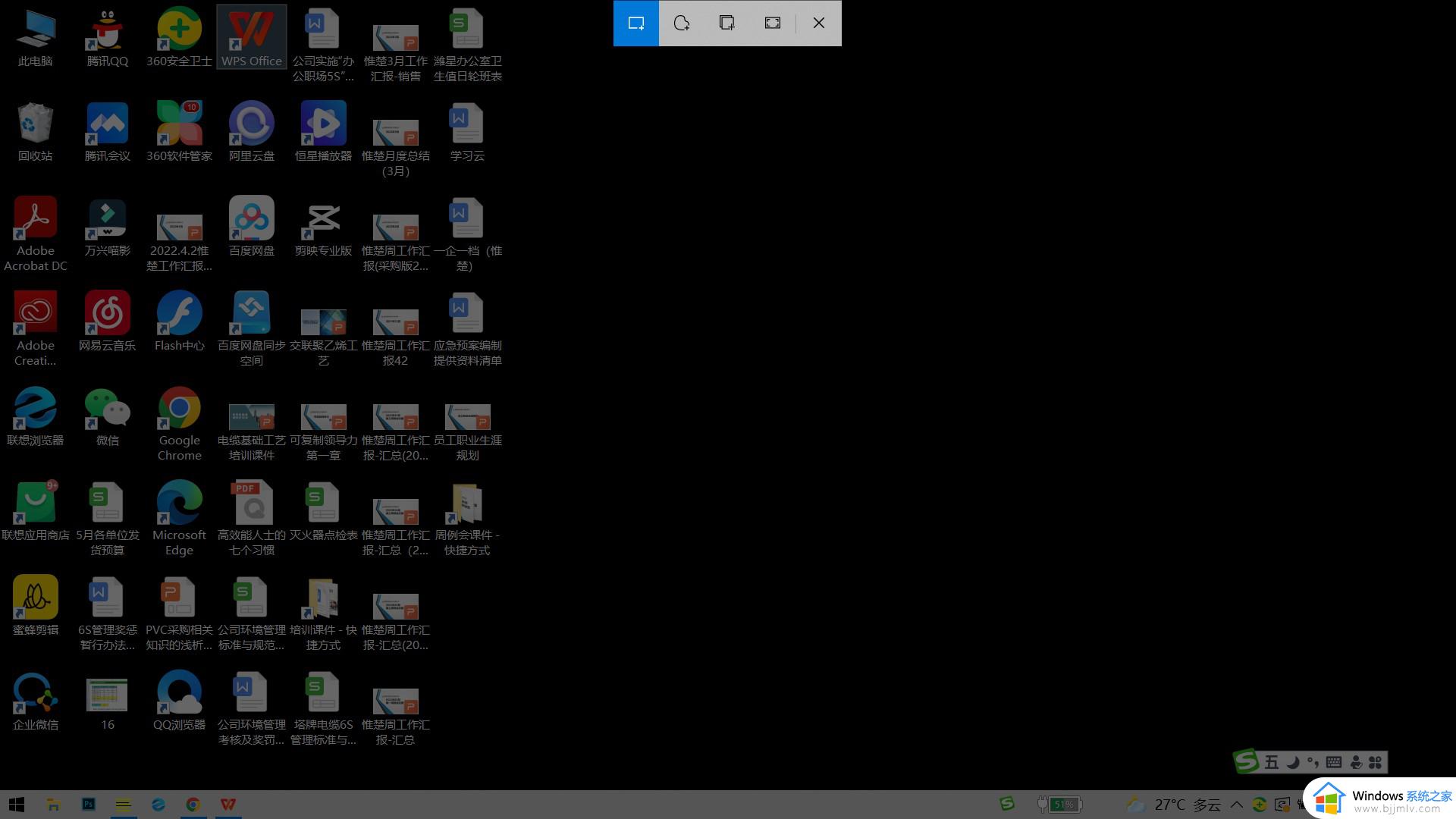
Task: Toggle the moon icon on the IME bar
Action: click(1293, 762)
